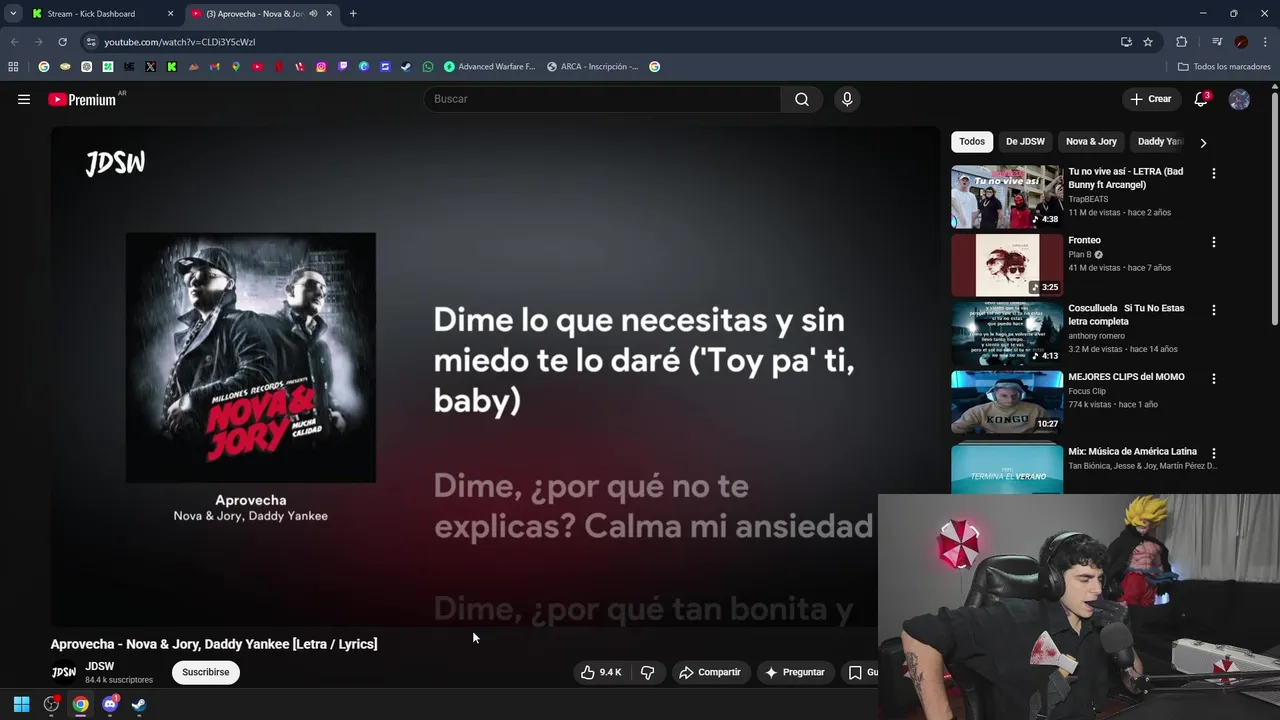1280x720 pixels.
Task: Select the Aprovecha YouTube tab
Action: tap(262, 14)
